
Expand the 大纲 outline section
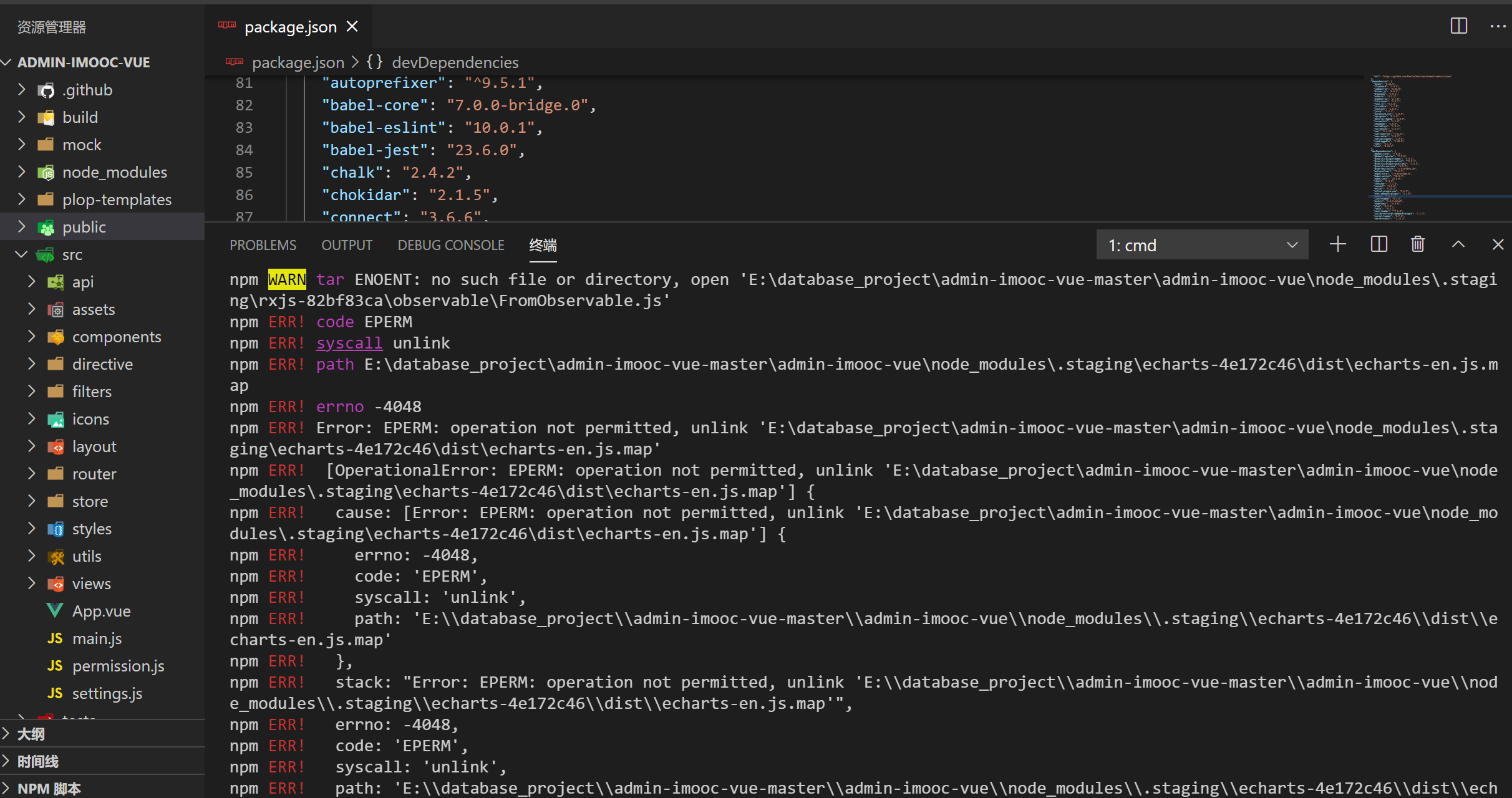(31, 734)
